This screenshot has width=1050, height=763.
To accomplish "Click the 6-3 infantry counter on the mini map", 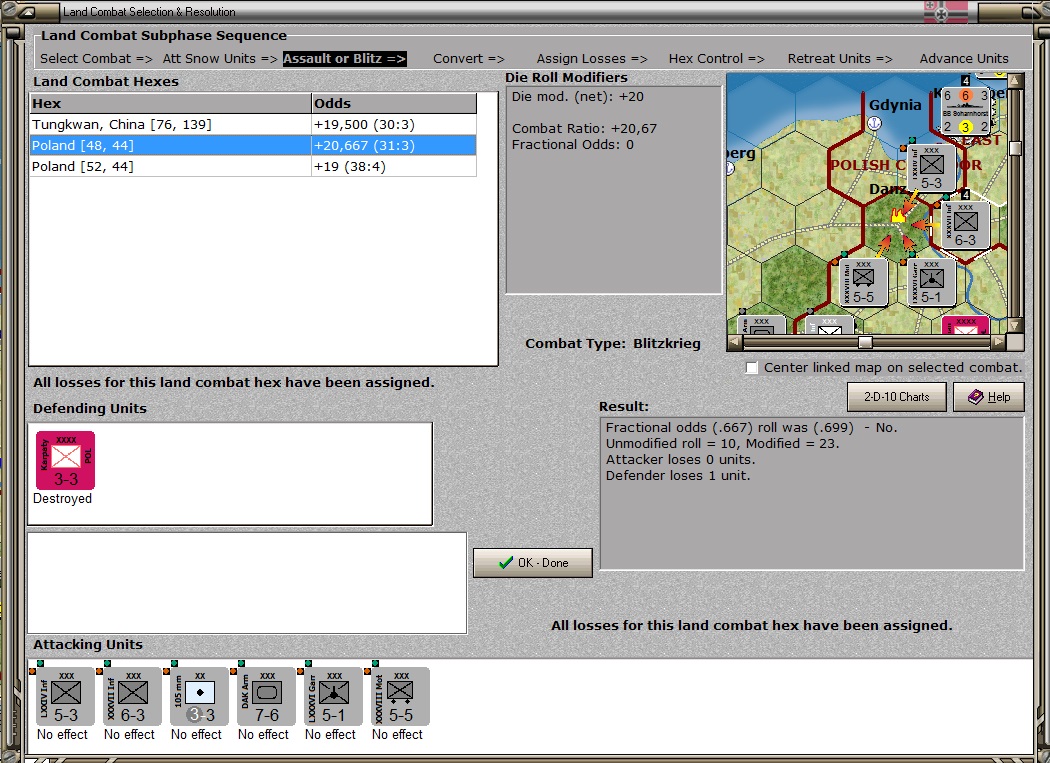I will (965, 225).
